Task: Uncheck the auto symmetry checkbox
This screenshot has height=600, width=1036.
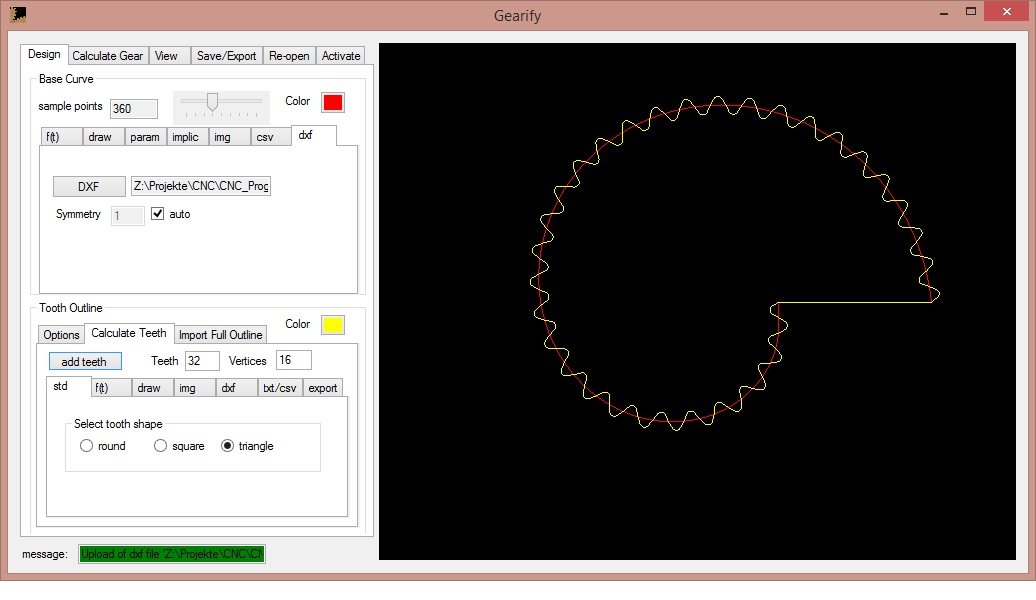Action: [157, 213]
